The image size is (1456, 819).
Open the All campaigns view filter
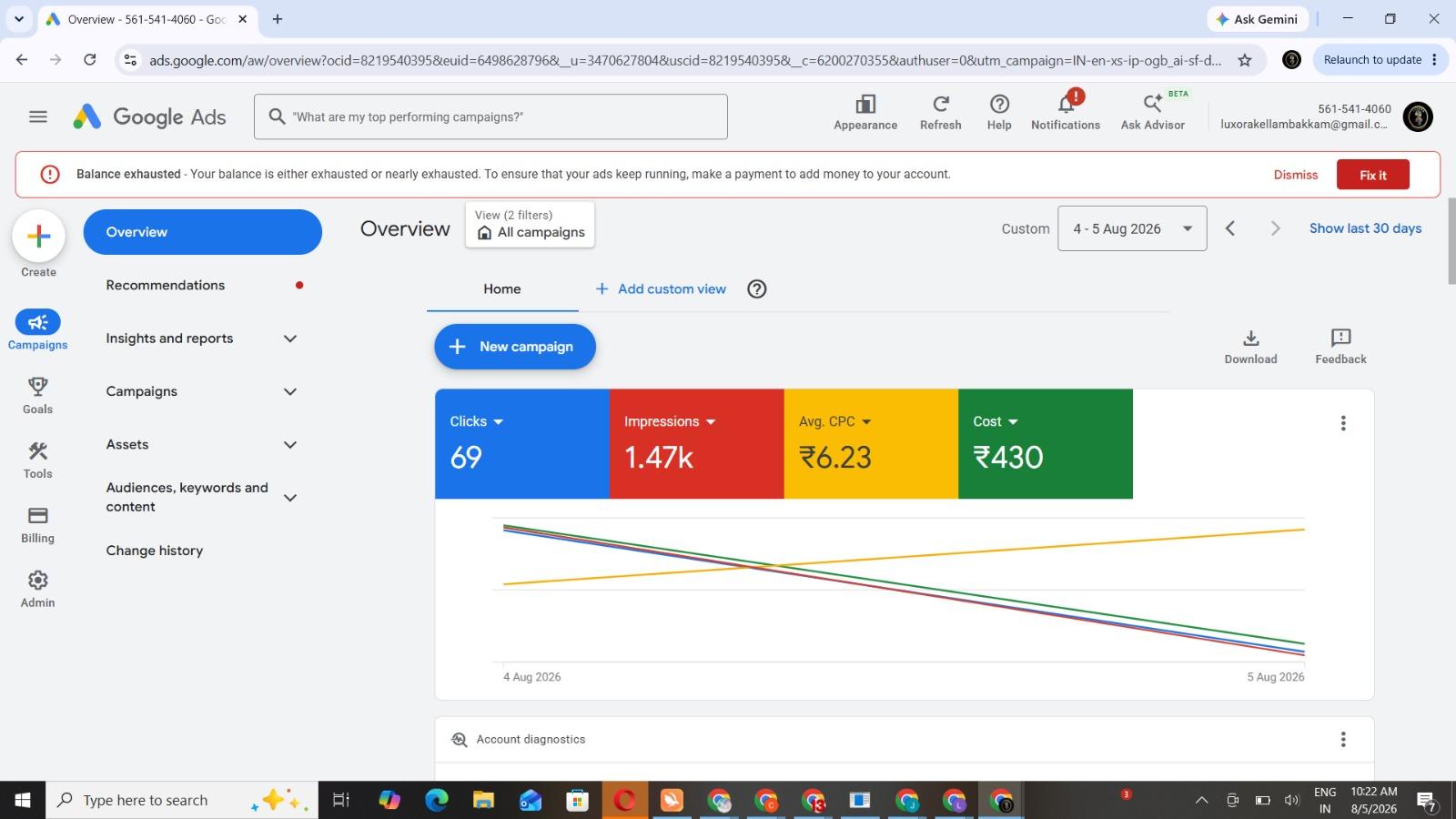point(531,225)
